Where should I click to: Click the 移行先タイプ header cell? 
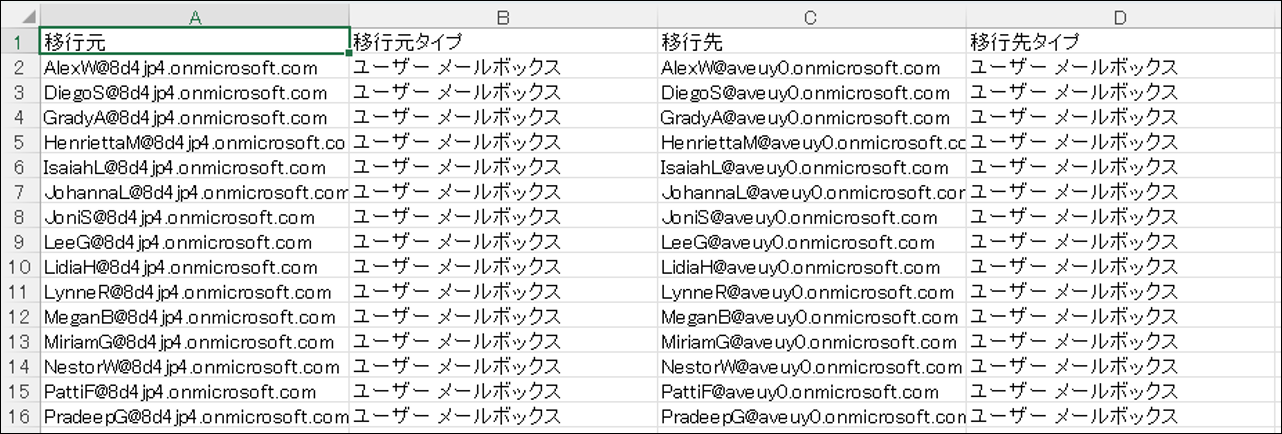point(1120,43)
